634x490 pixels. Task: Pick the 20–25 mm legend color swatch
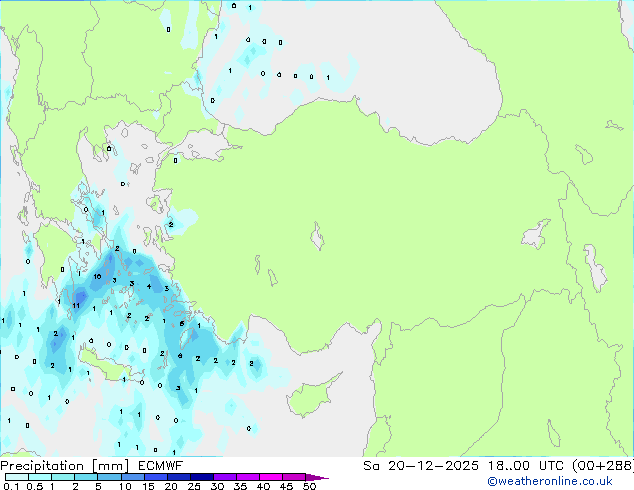tap(179, 477)
